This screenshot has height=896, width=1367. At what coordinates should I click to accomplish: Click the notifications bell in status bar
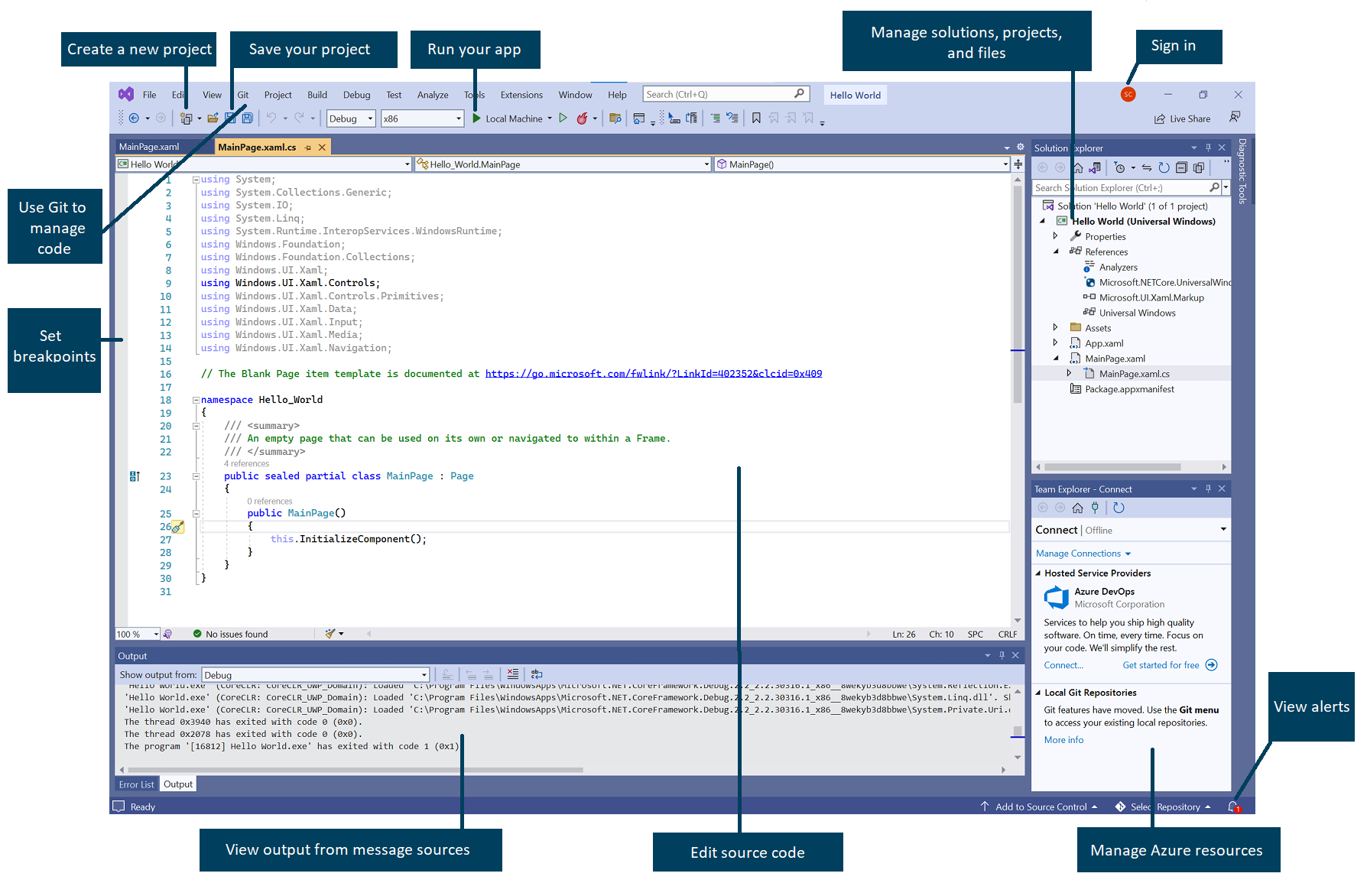[x=1233, y=807]
